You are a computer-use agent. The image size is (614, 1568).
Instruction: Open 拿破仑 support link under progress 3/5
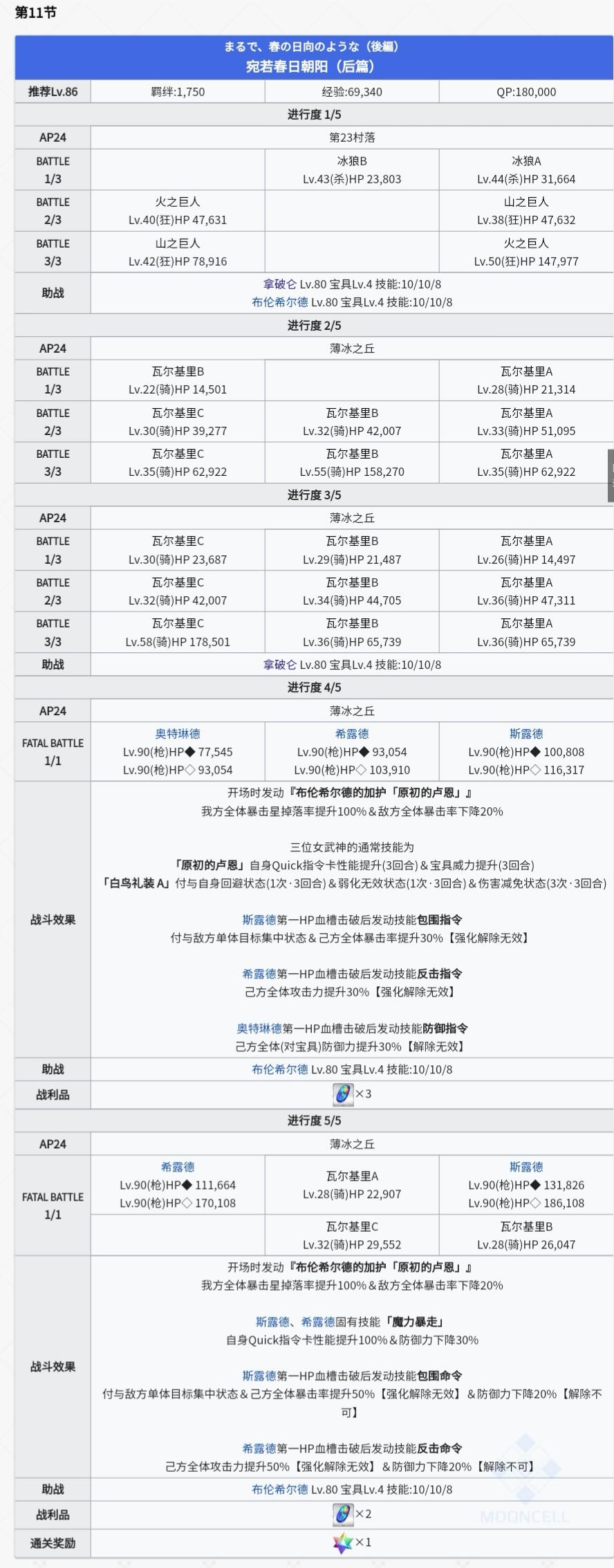click(280, 665)
